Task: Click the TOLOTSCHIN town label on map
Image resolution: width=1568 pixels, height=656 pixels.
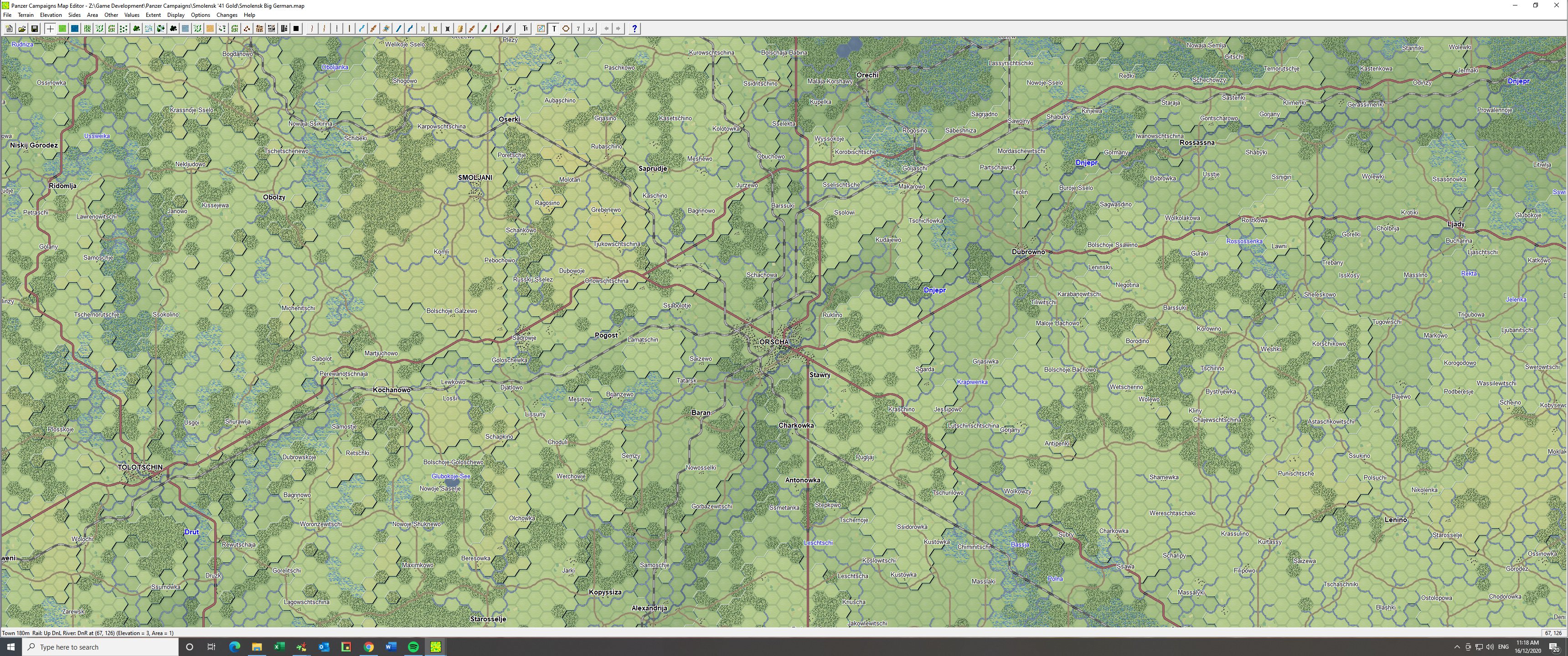Action: pyautogui.click(x=140, y=467)
